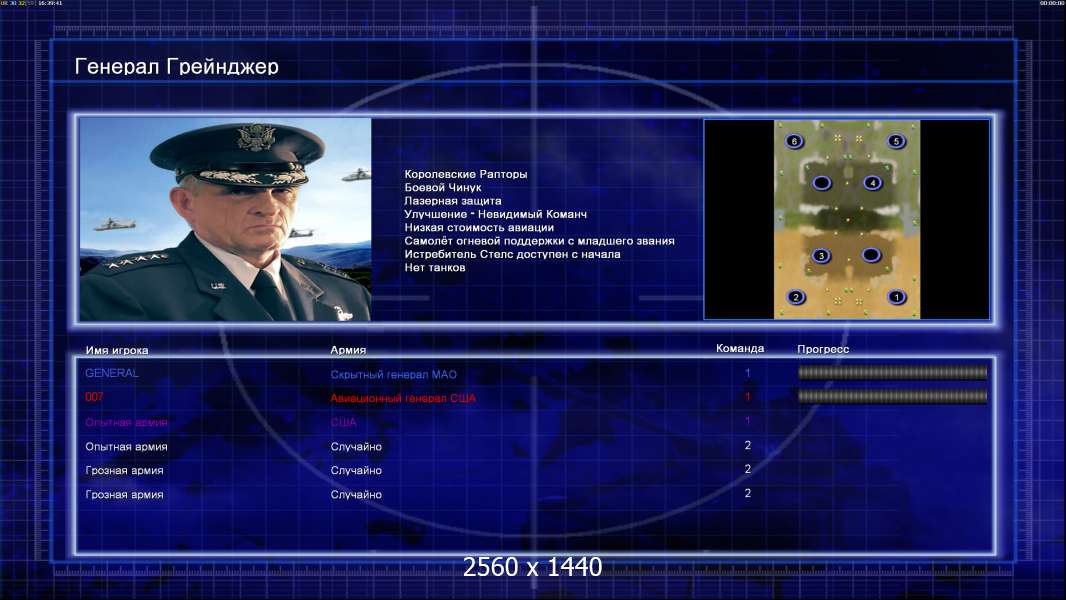Click 'Низкая стоимость авиации' line
The image size is (1066, 600).
(479, 228)
